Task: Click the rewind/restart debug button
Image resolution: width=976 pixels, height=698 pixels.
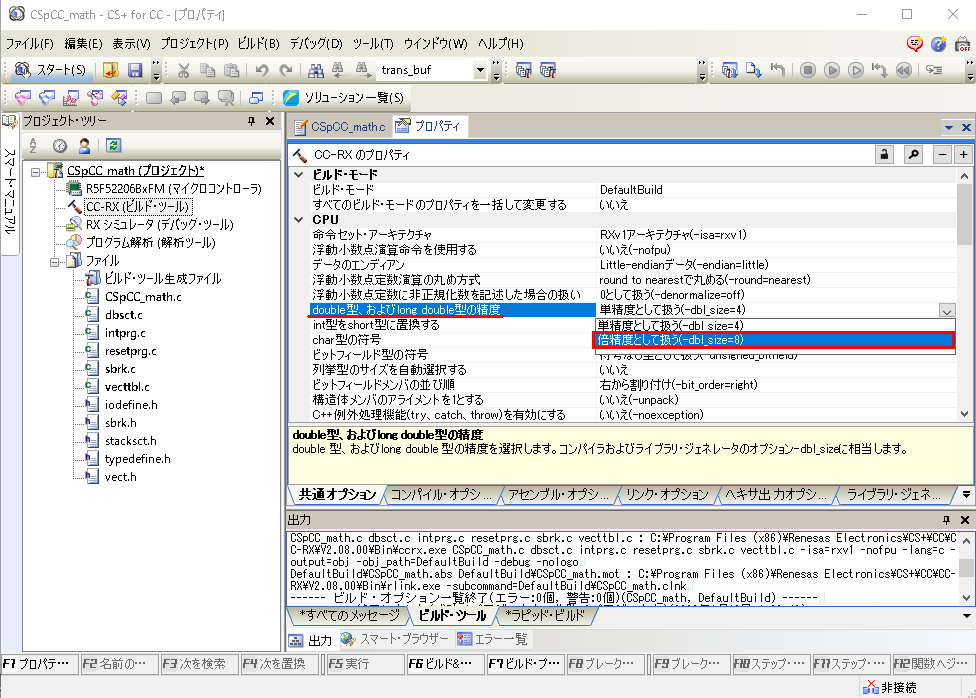Action: 904,70
